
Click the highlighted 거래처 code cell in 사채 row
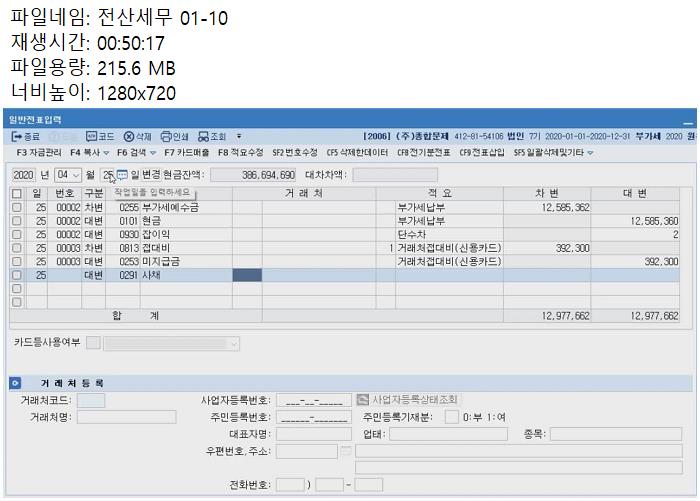tap(247, 275)
